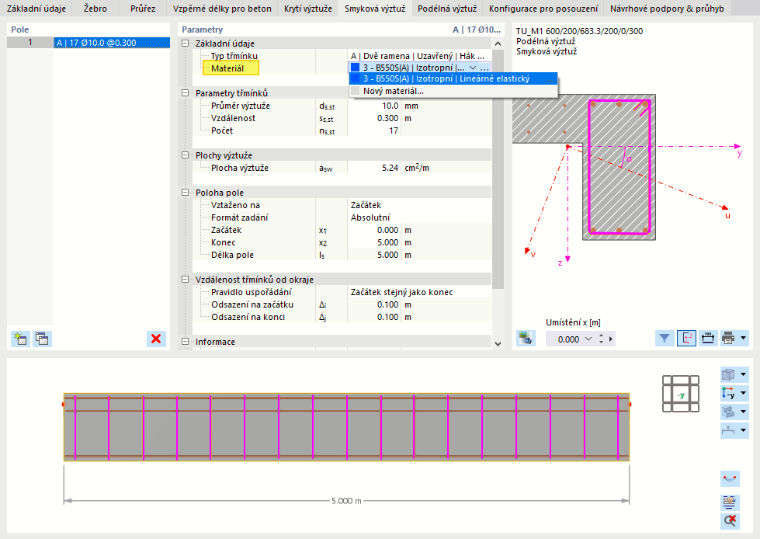
Task: Click the blue material color swatch
Action: (x=355, y=68)
